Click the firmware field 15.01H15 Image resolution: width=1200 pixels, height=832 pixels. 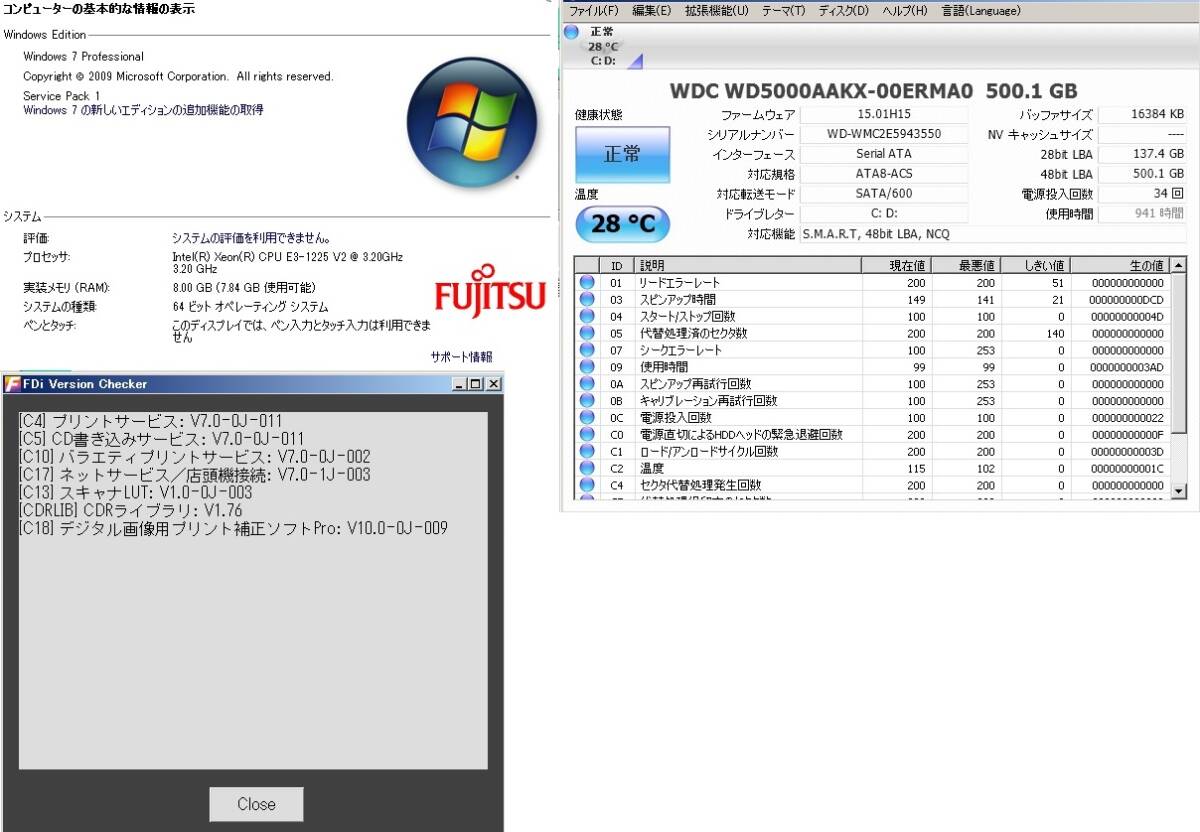coord(884,115)
